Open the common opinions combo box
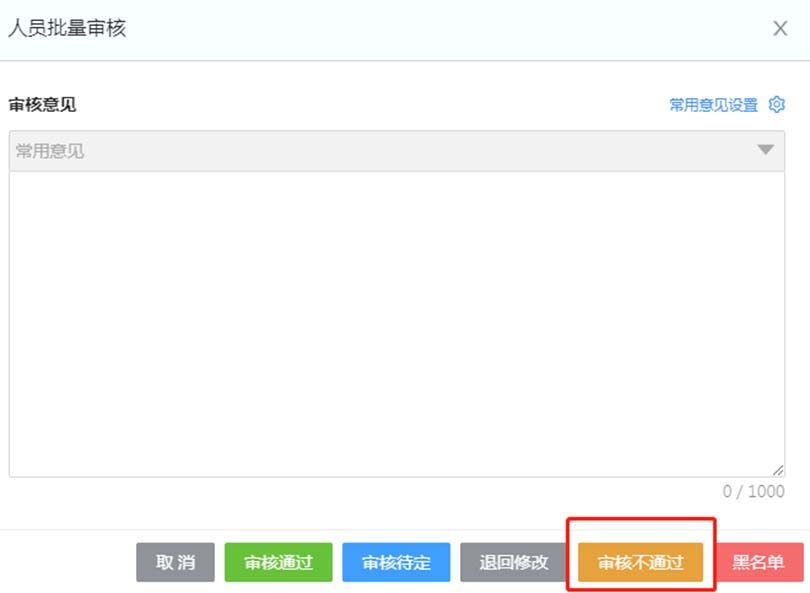The image size is (810, 593). (400, 150)
